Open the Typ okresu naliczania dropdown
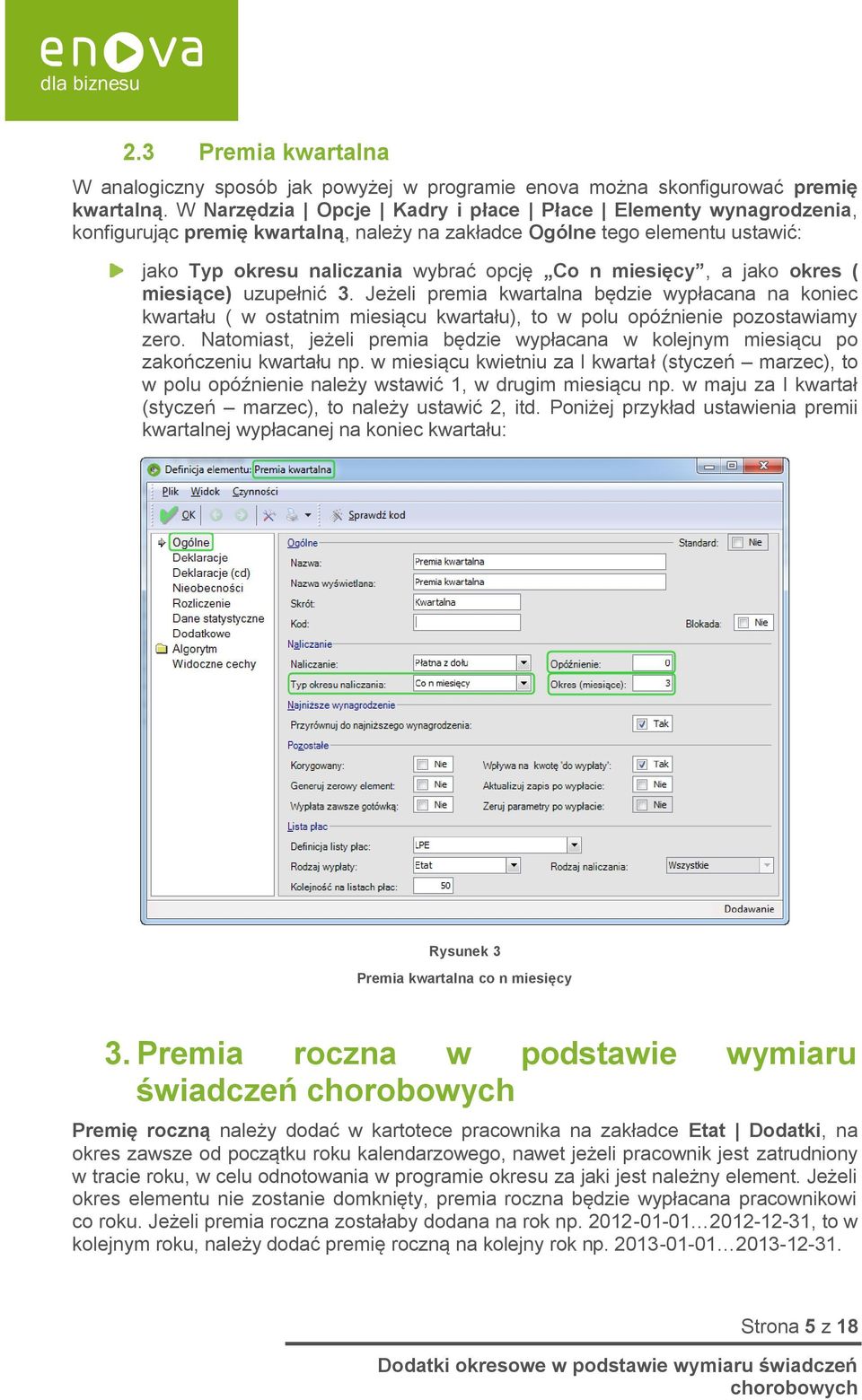 [523, 684]
